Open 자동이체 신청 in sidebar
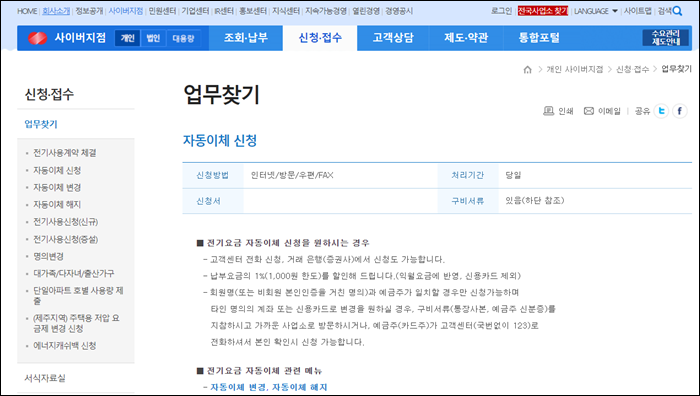700x396 pixels. click(x=57, y=170)
